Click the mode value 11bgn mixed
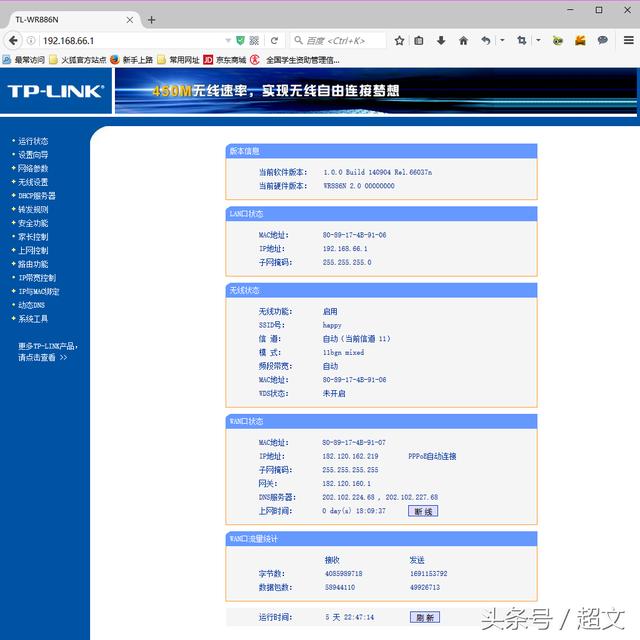The width and height of the screenshot is (640, 640). click(343, 352)
